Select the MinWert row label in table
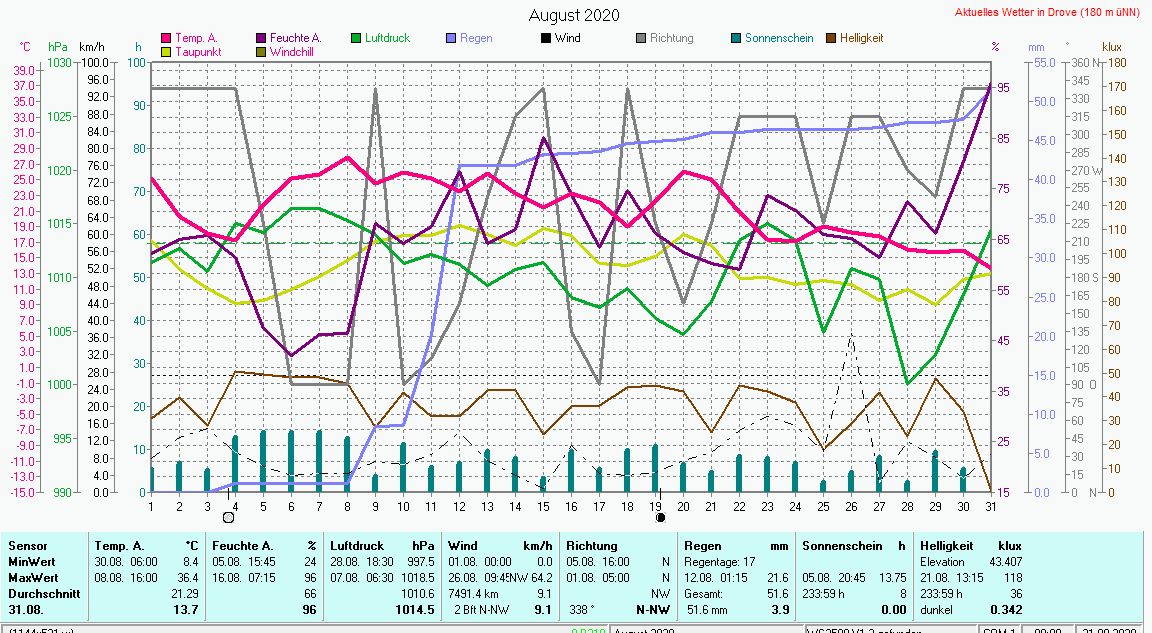 [33, 560]
